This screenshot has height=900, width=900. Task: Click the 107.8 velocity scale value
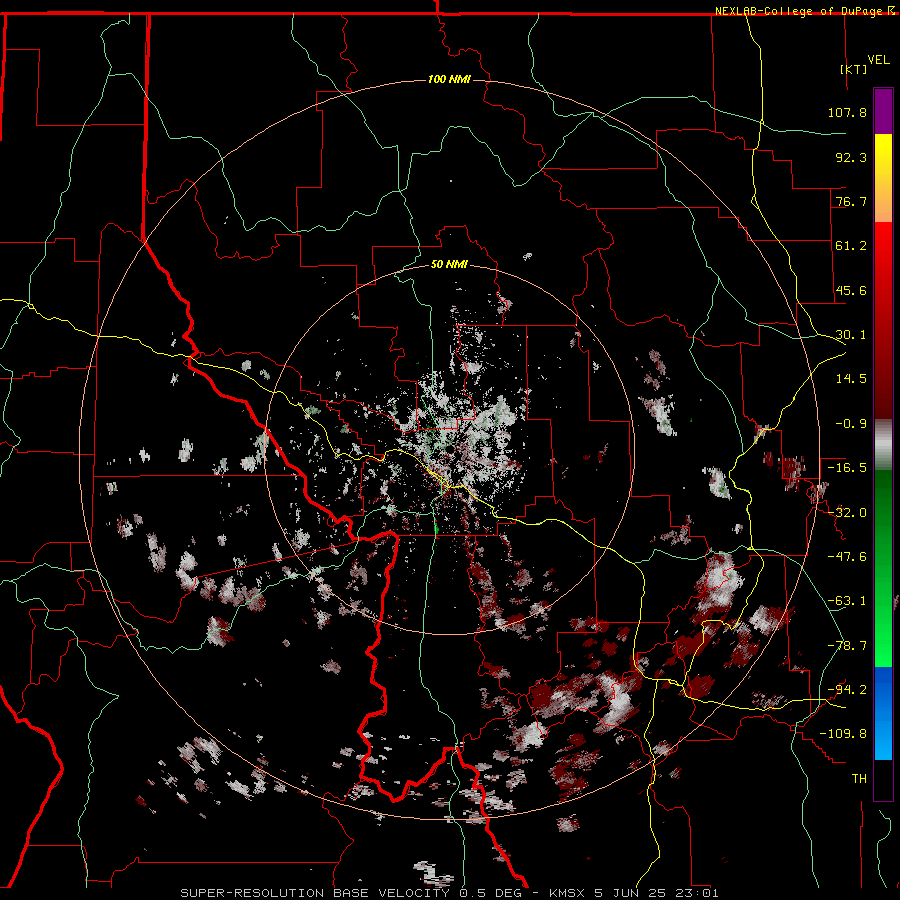(847, 112)
